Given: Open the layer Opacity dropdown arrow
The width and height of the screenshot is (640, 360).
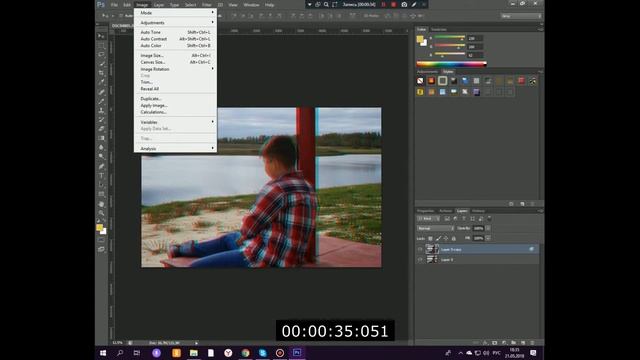Looking at the screenshot, I should (488, 229).
